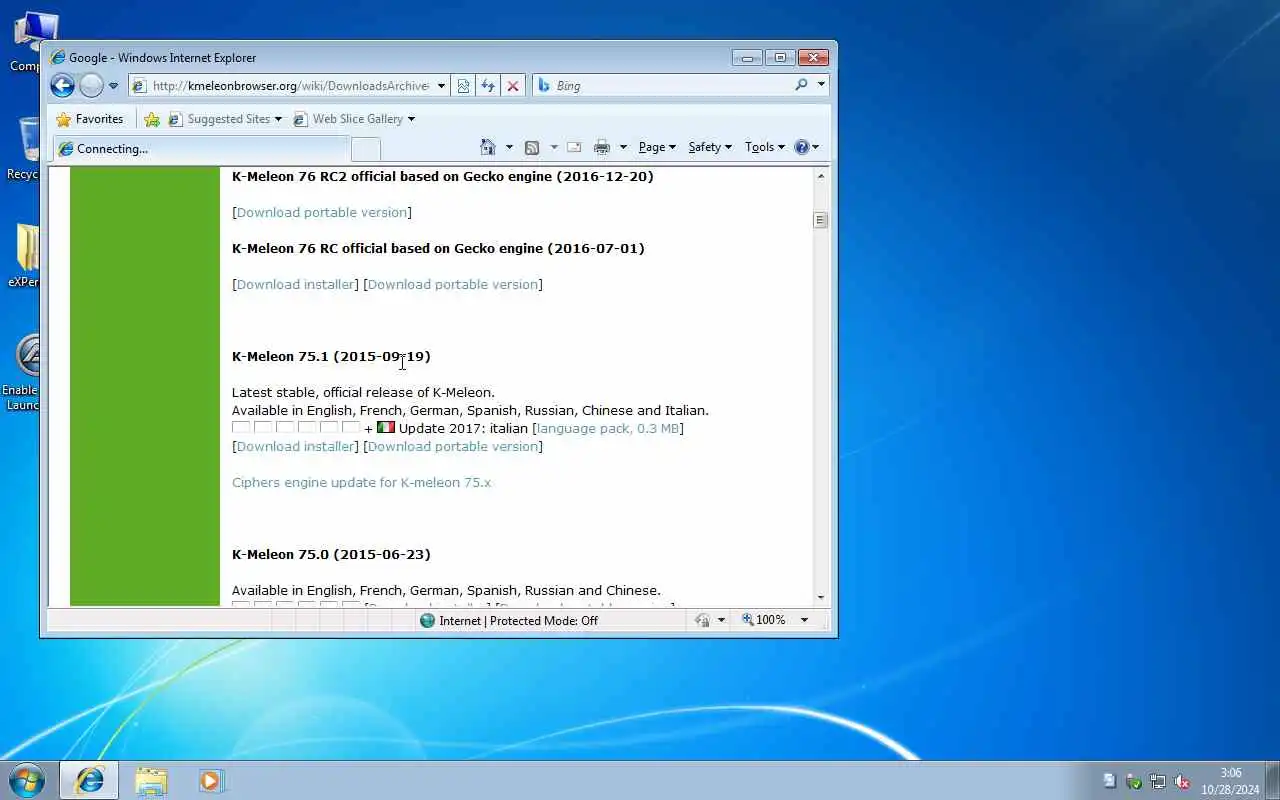Click the Italian flag icon near Update 2017
The width and height of the screenshot is (1280, 800).
[386, 427]
